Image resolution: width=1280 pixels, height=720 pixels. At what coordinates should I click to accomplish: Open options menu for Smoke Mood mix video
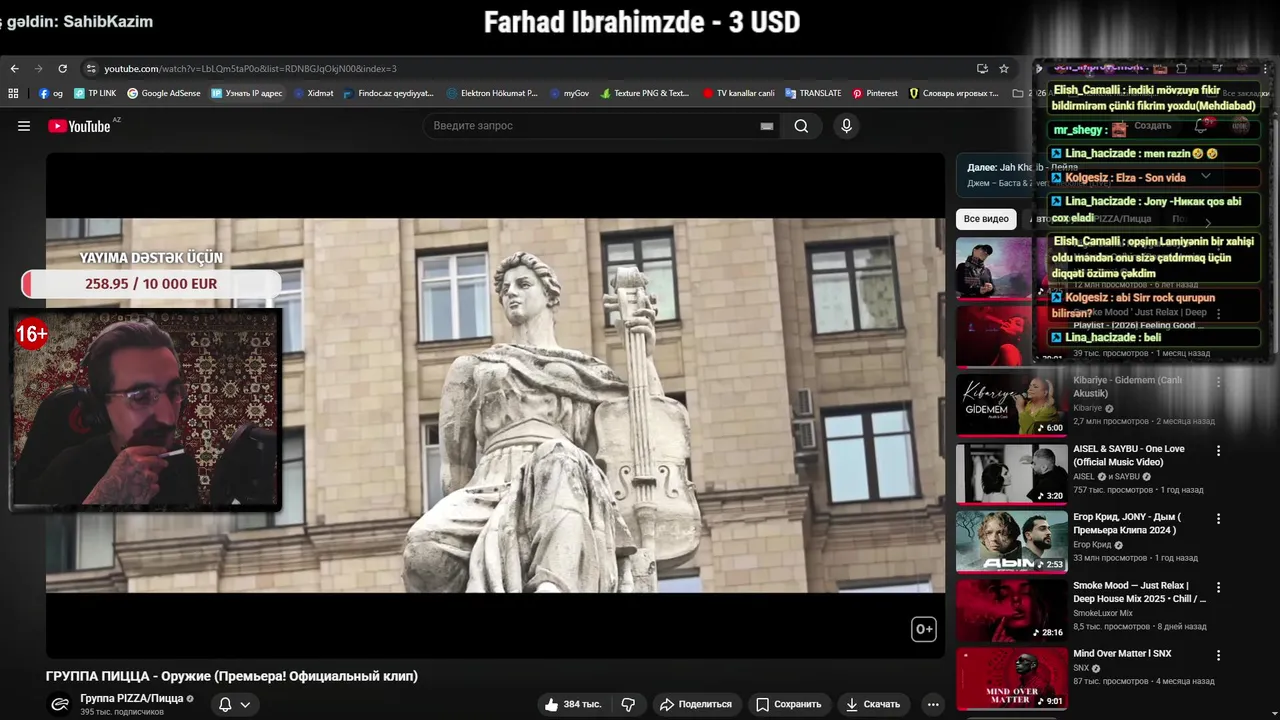click(x=1218, y=587)
